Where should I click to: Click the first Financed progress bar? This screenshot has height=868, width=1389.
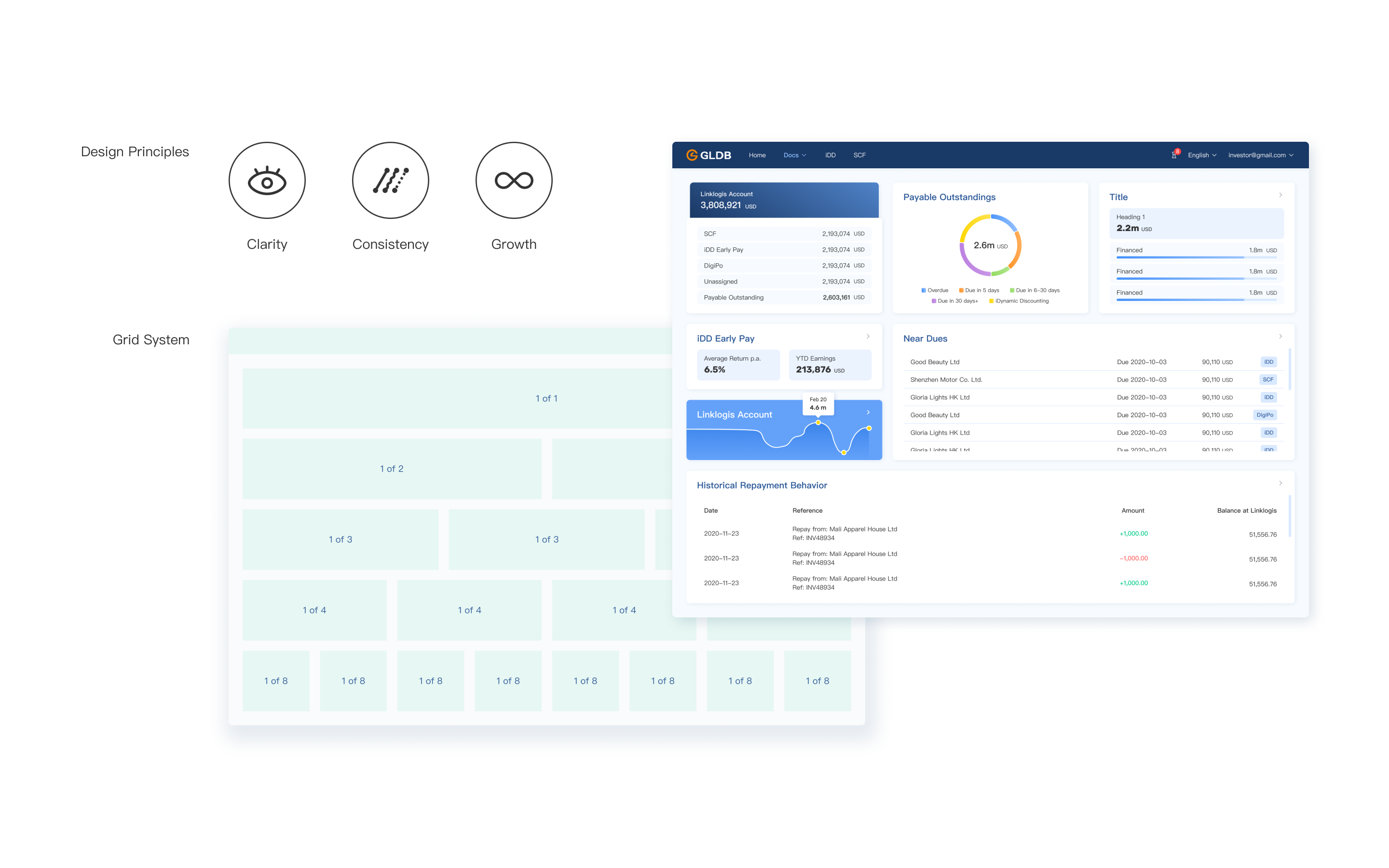point(1196,257)
